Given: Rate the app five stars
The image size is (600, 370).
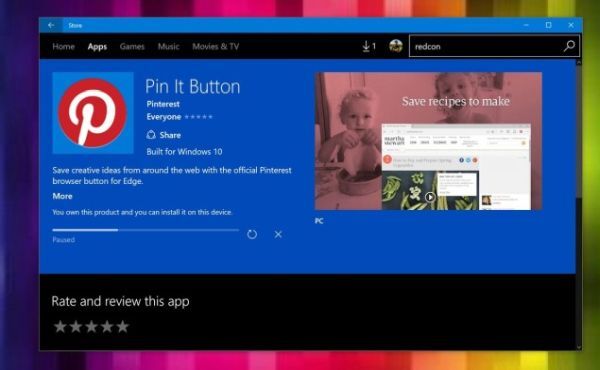Looking at the screenshot, I should coord(122,327).
